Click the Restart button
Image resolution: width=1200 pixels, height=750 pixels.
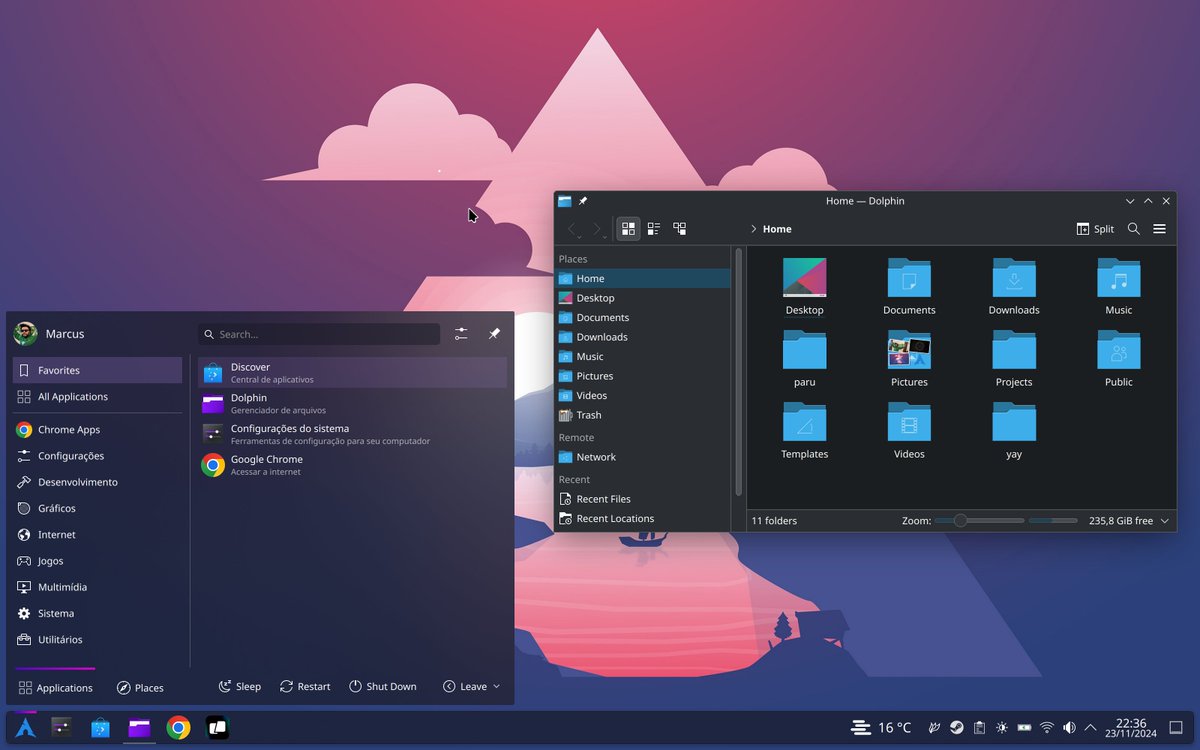tap(305, 687)
